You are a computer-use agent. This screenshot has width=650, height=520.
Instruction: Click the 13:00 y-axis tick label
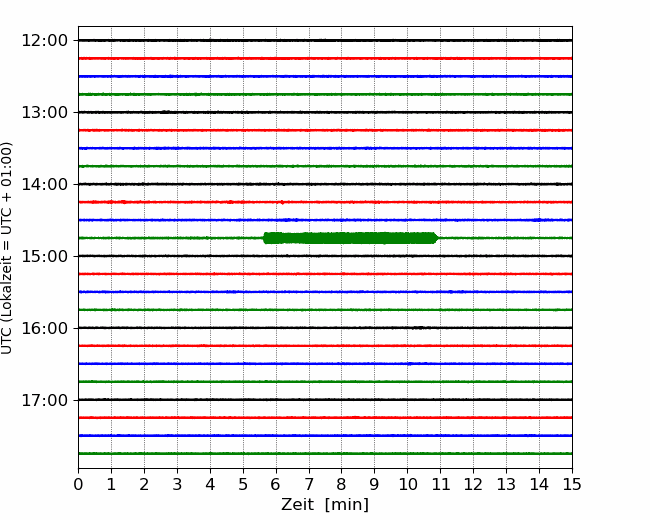(x=44, y=112)
